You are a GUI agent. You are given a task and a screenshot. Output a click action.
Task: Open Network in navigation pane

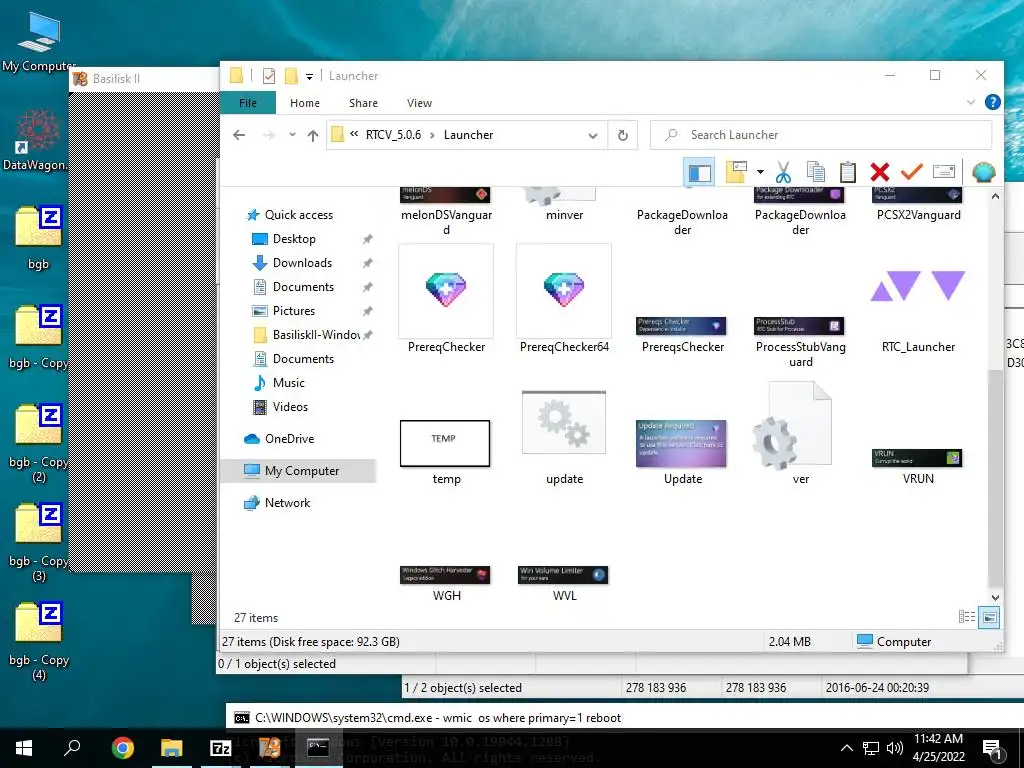(287, 503)
